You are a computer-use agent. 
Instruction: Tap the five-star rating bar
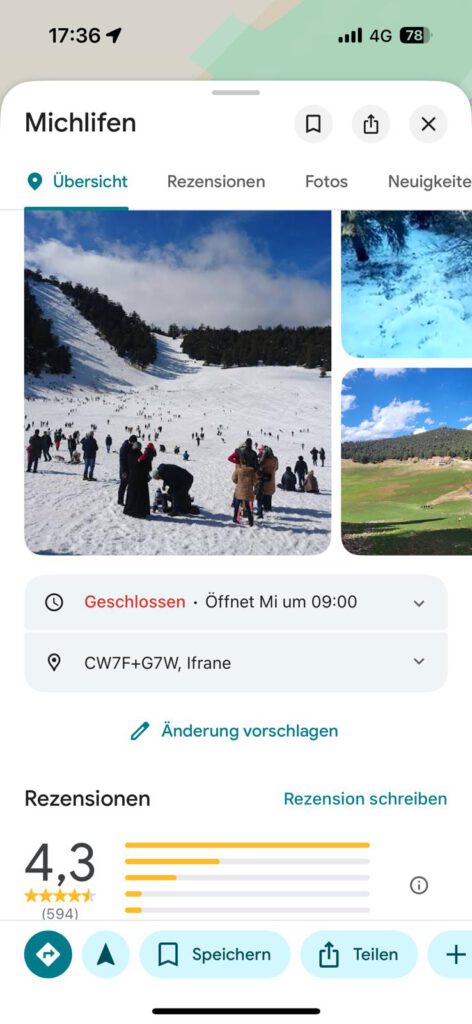(x=247, y=845)
